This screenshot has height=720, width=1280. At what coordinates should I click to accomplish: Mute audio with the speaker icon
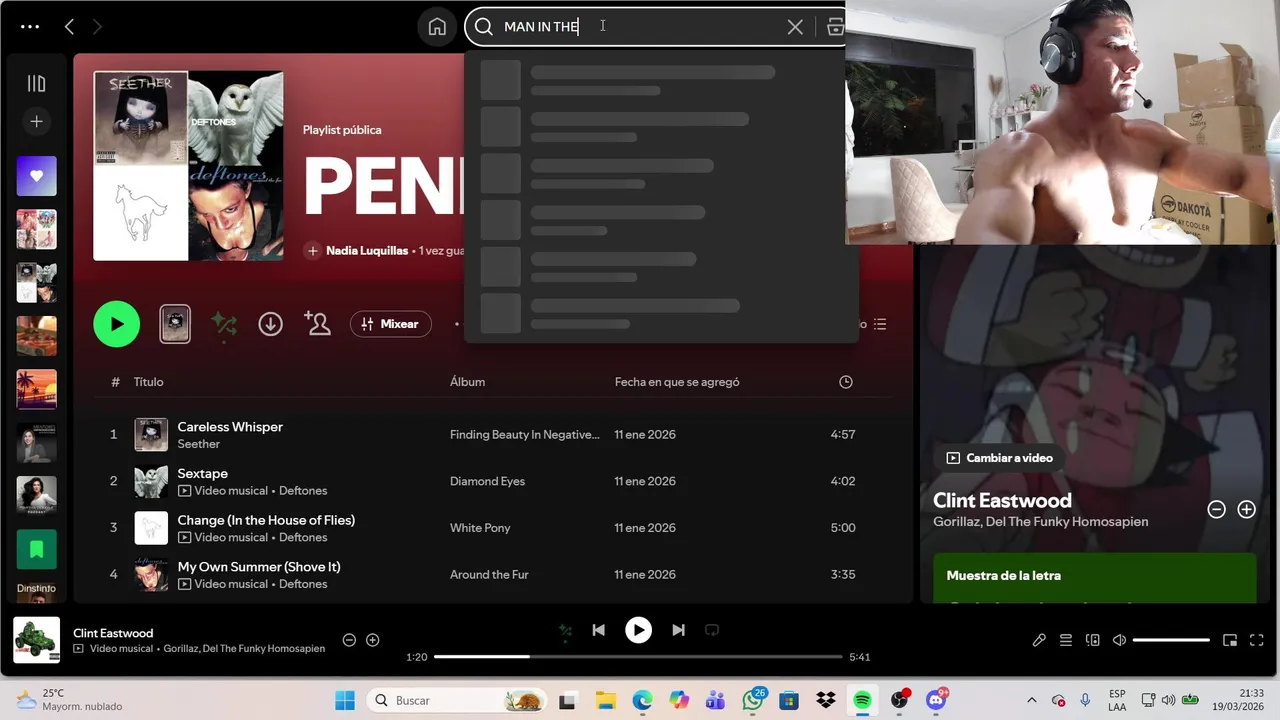point(1120,640)
